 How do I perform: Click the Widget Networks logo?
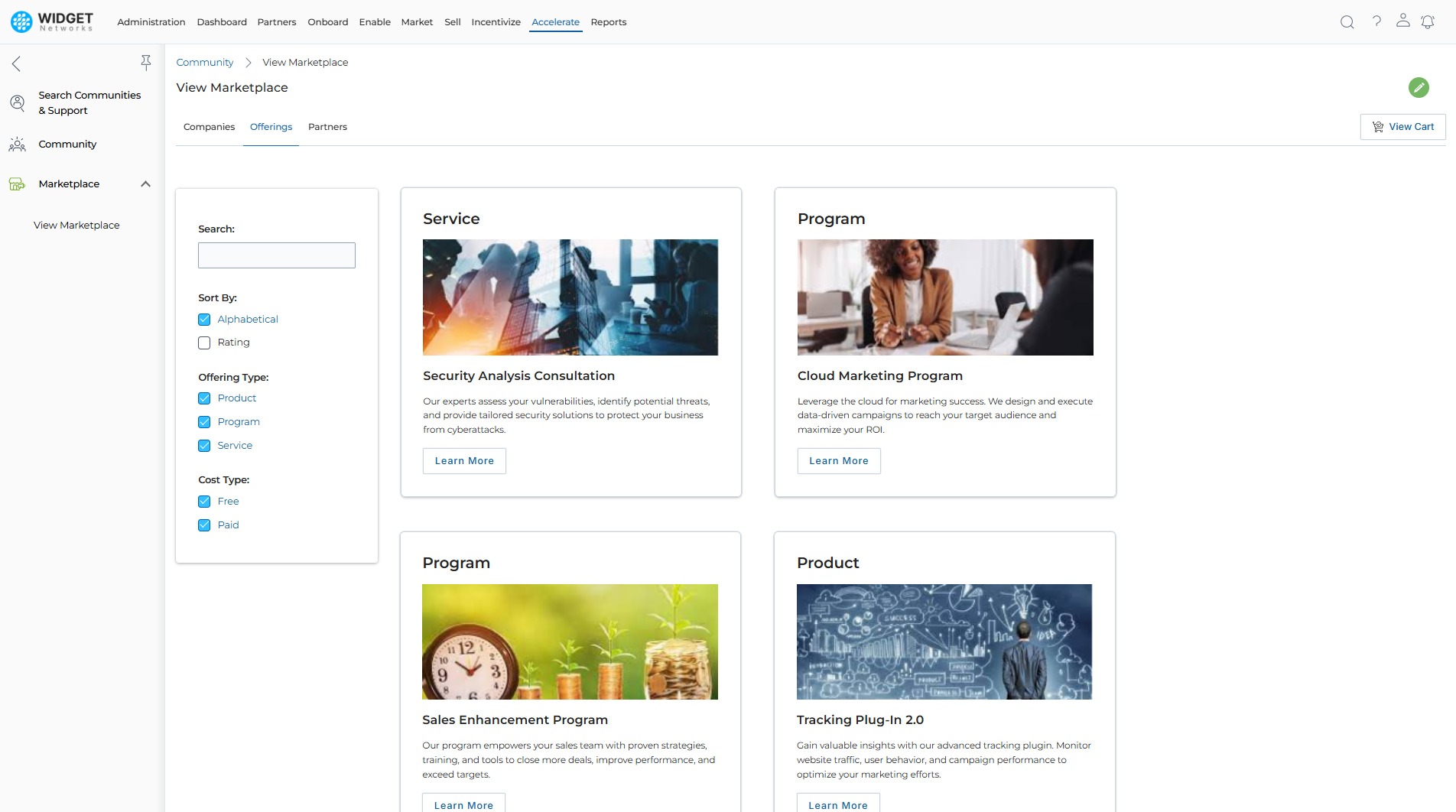(52, 21)
